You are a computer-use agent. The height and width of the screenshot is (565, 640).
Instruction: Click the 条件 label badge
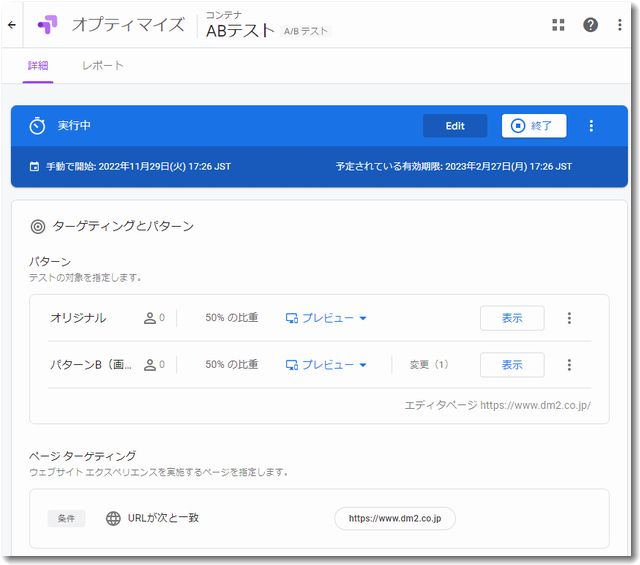pyautogui.click(x=66, y=518)
